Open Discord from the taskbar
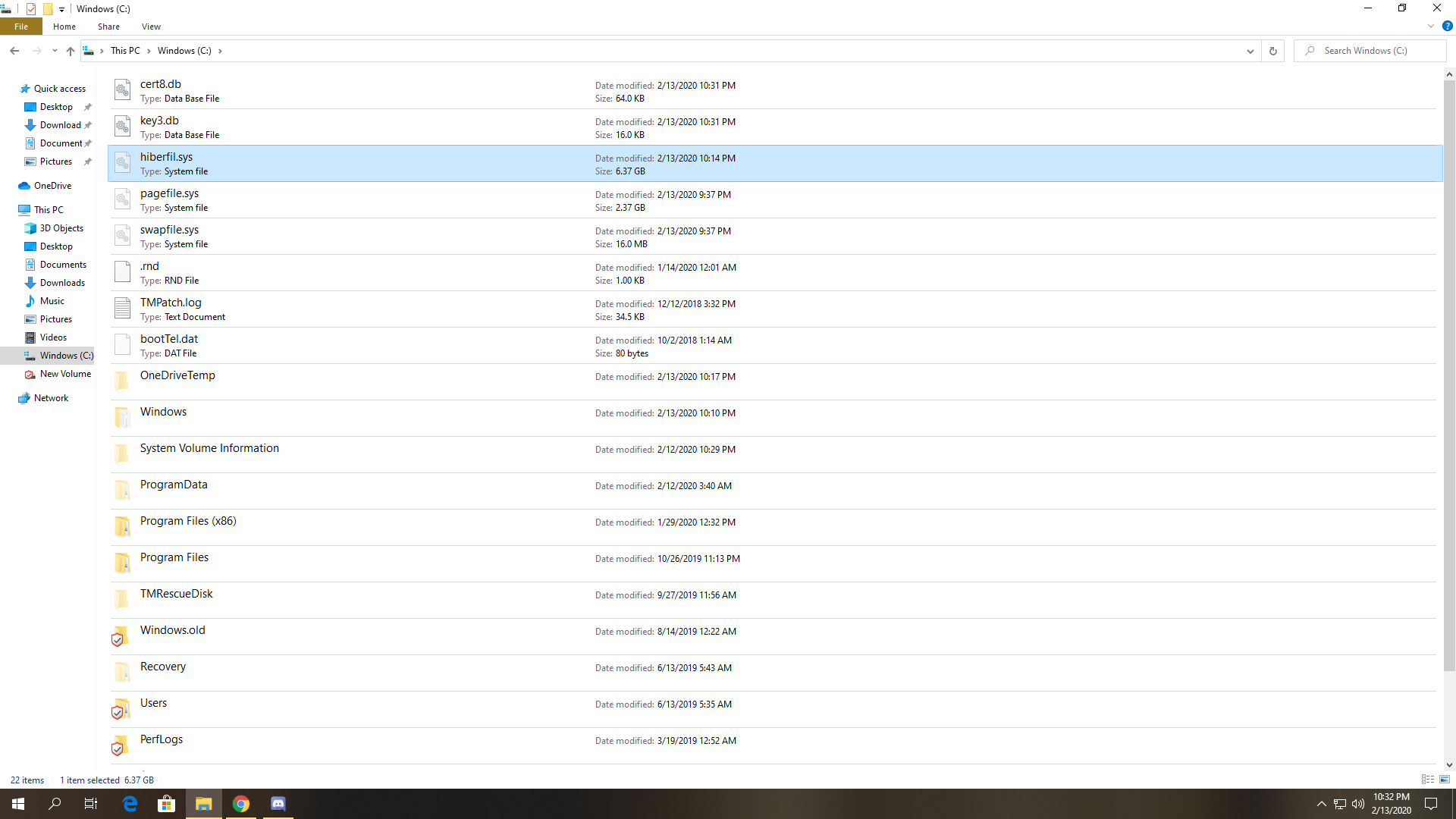 pos(278,804)
